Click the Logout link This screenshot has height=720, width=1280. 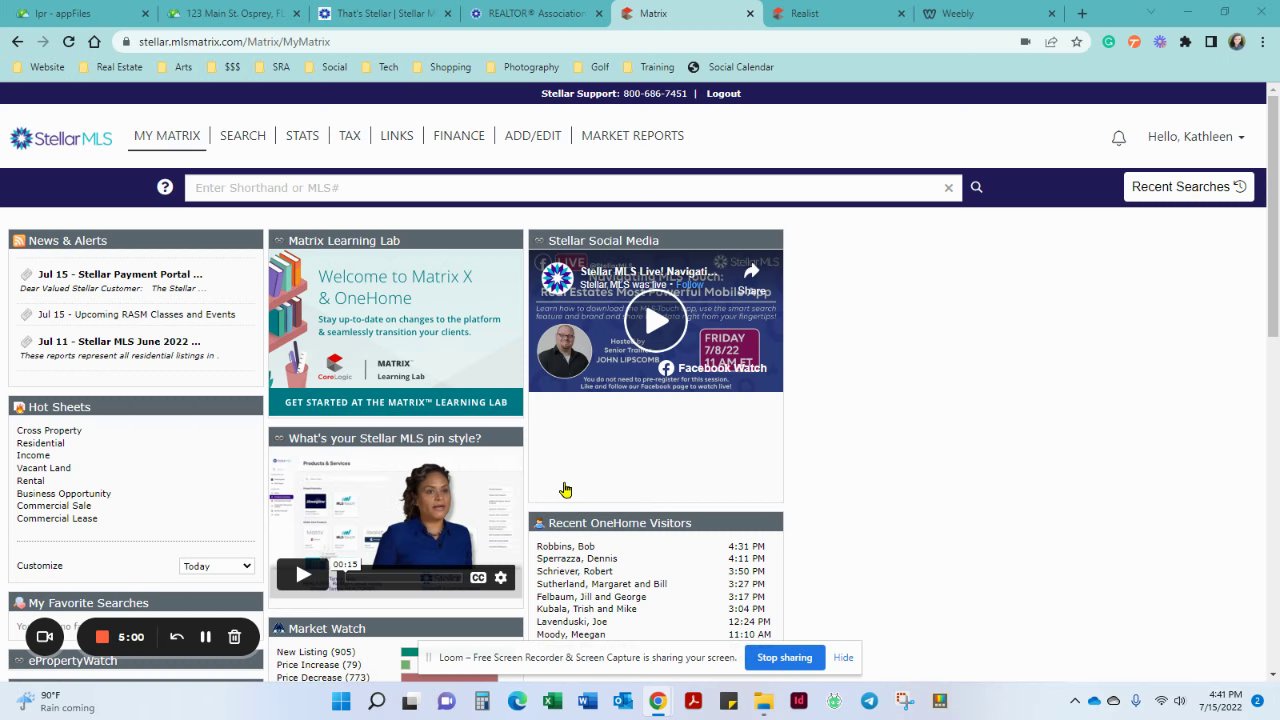point(723,94)
